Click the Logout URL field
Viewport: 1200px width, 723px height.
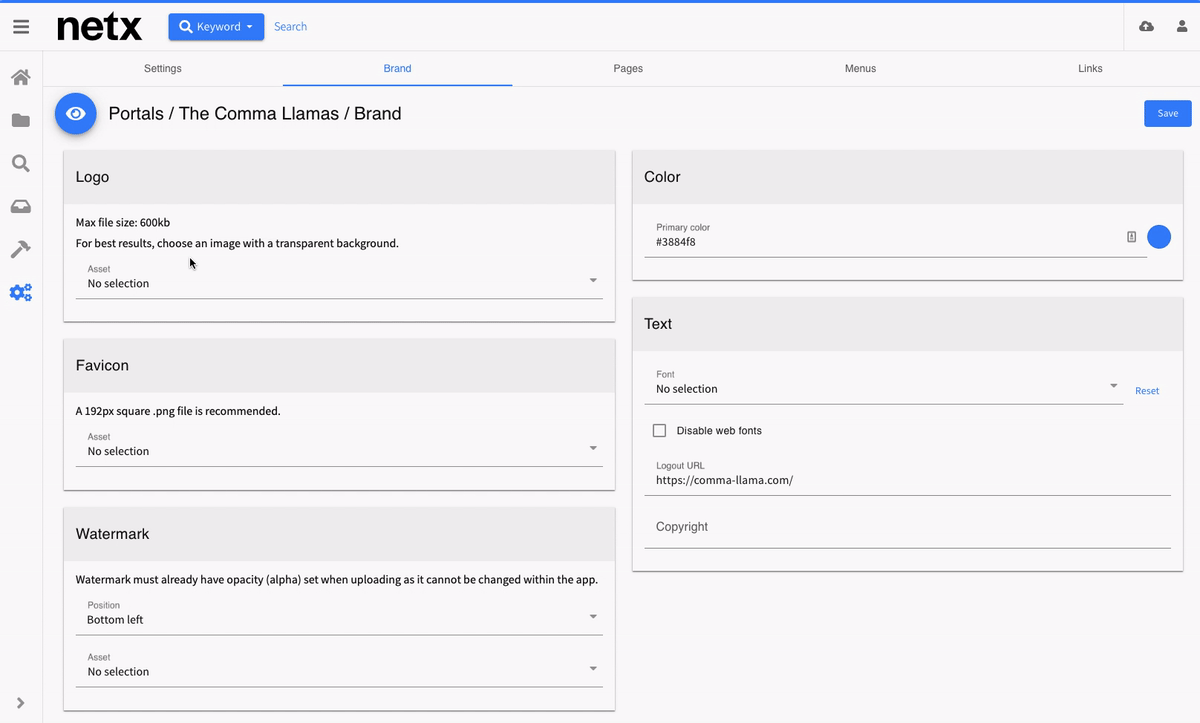tap(907, 475)
